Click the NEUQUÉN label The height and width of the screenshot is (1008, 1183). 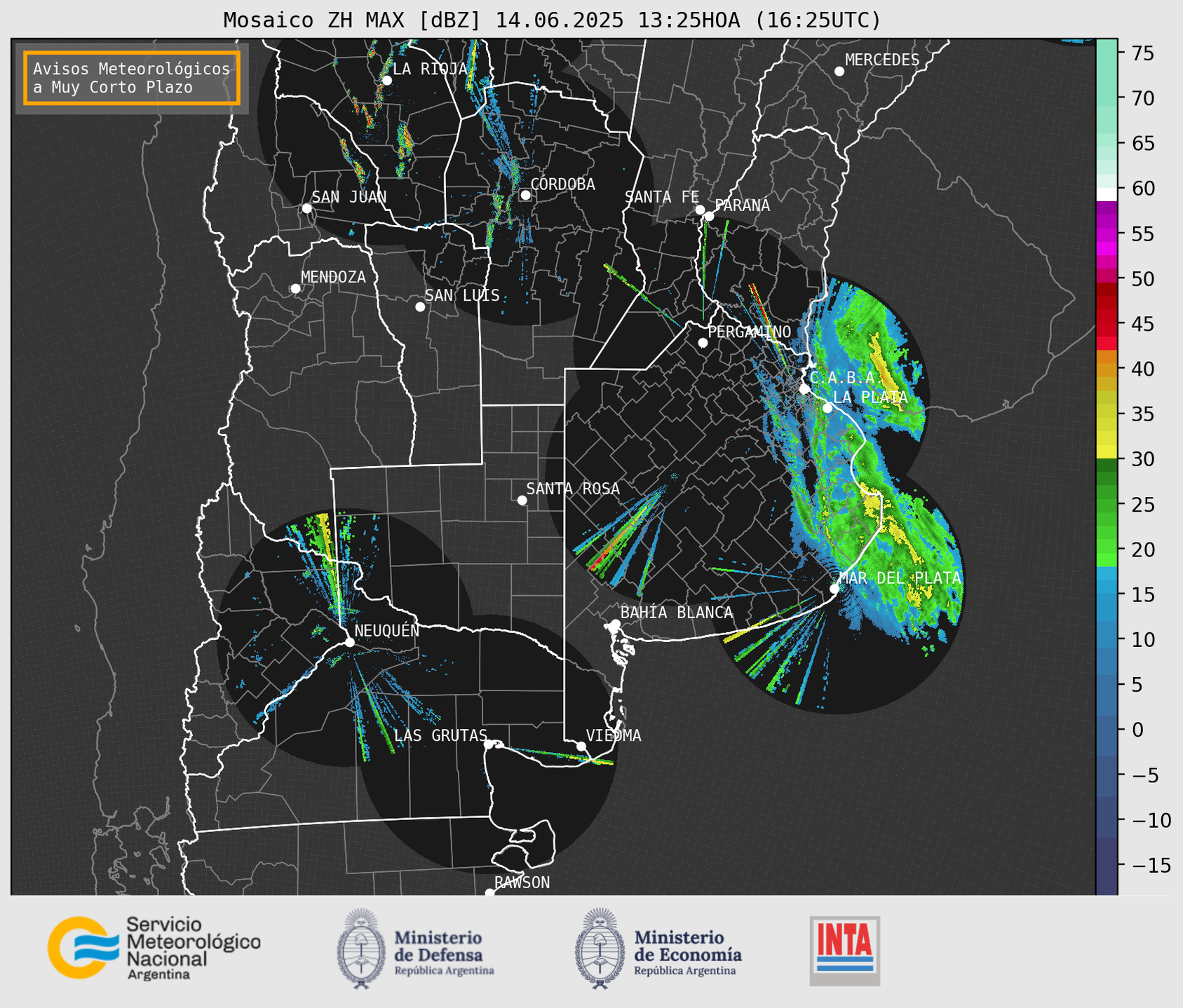(387, 630)
